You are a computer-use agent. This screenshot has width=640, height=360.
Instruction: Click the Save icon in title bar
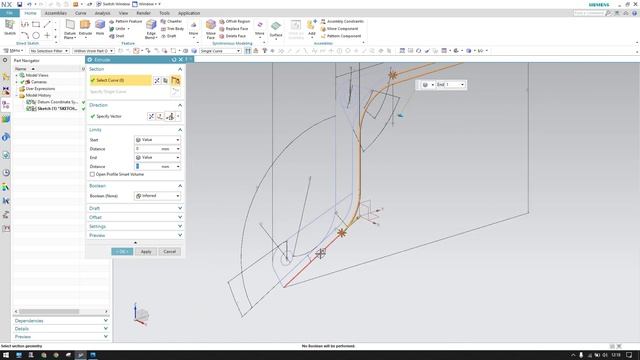(x=19, y=4)
